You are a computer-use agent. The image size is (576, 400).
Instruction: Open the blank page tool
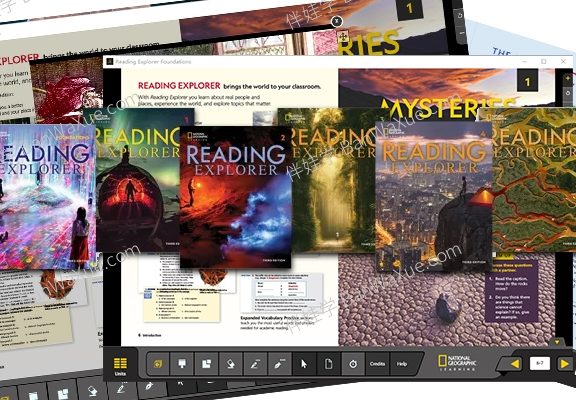pyautogui.click(x=328, y=364)
